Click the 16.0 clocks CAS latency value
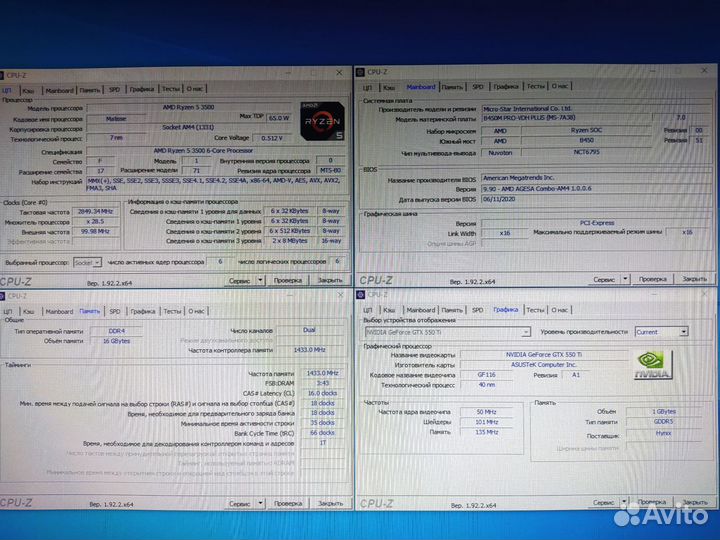 pos(322,393)
